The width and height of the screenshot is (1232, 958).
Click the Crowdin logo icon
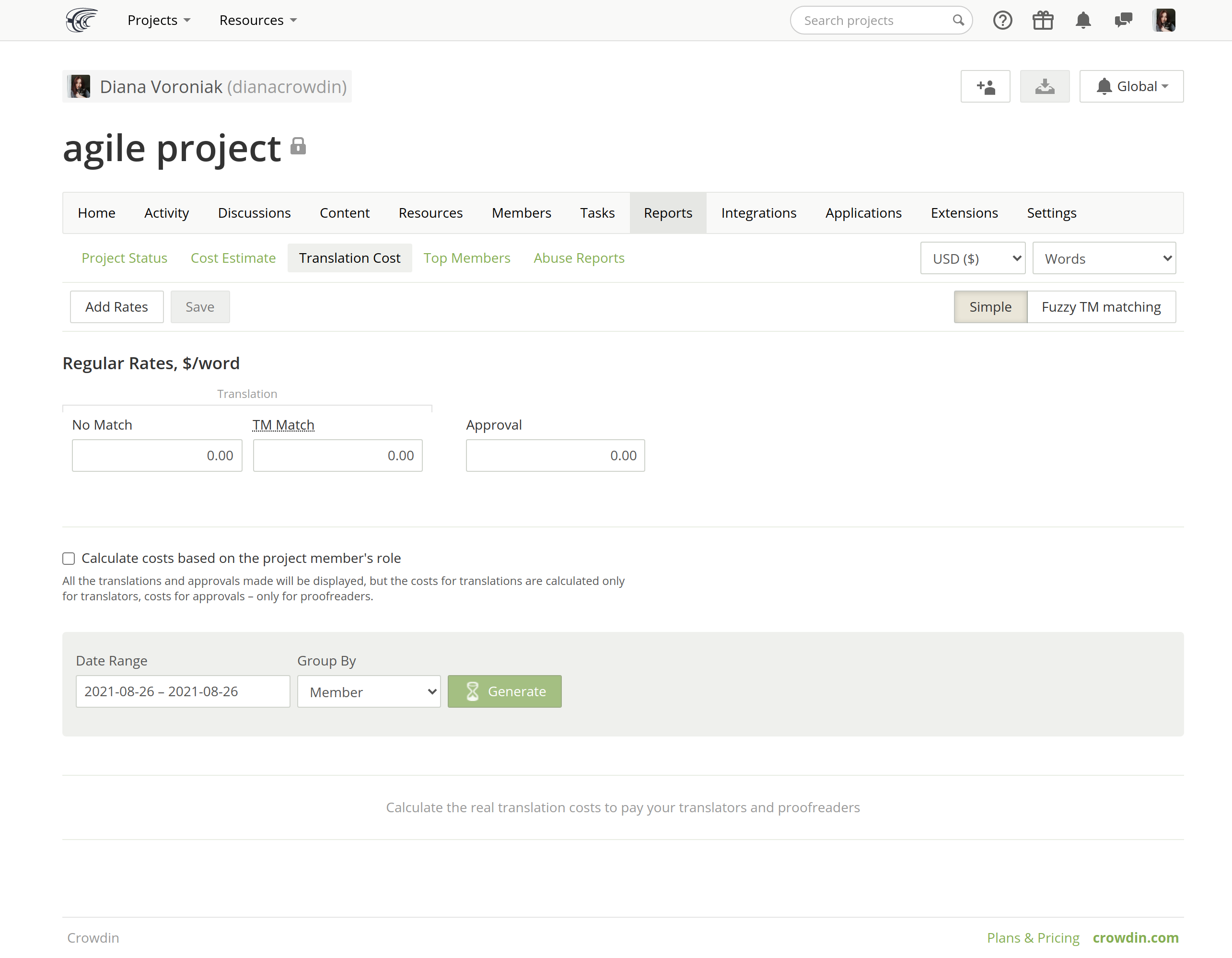coord(81,20)
